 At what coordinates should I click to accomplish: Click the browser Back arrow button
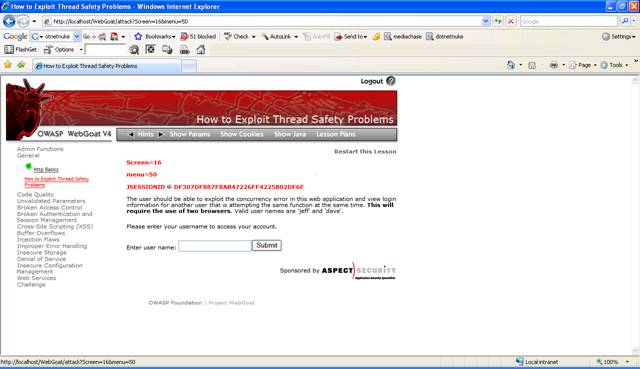tap(9, 21)
